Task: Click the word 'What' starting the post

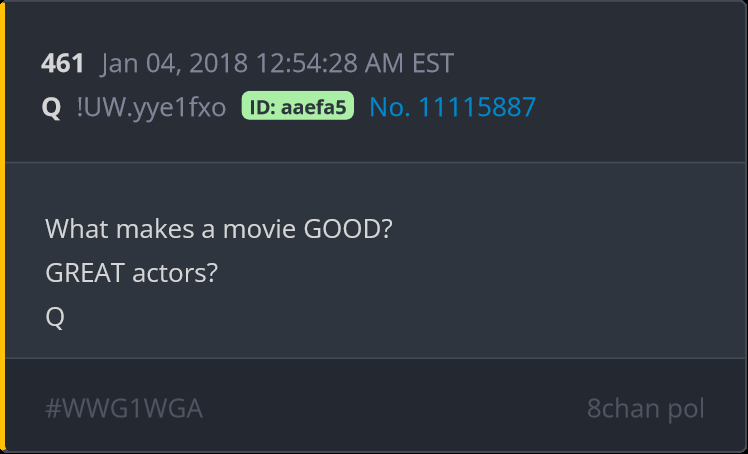Action: coord(77,229)
